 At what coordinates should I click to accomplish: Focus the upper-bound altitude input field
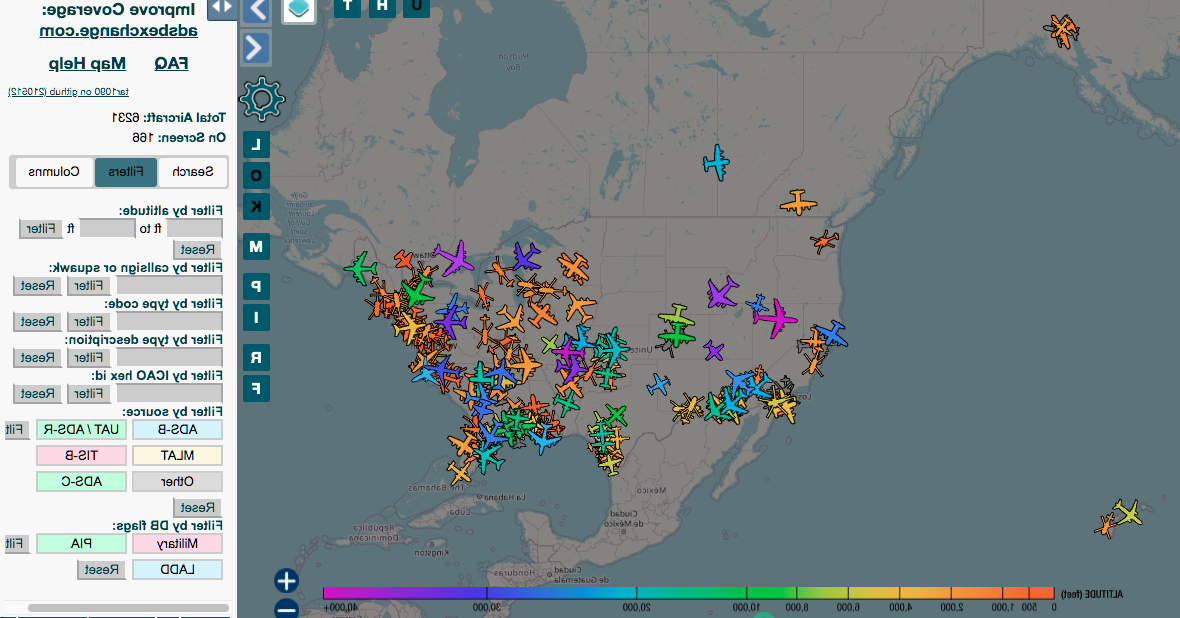click(x=108, y=229)
